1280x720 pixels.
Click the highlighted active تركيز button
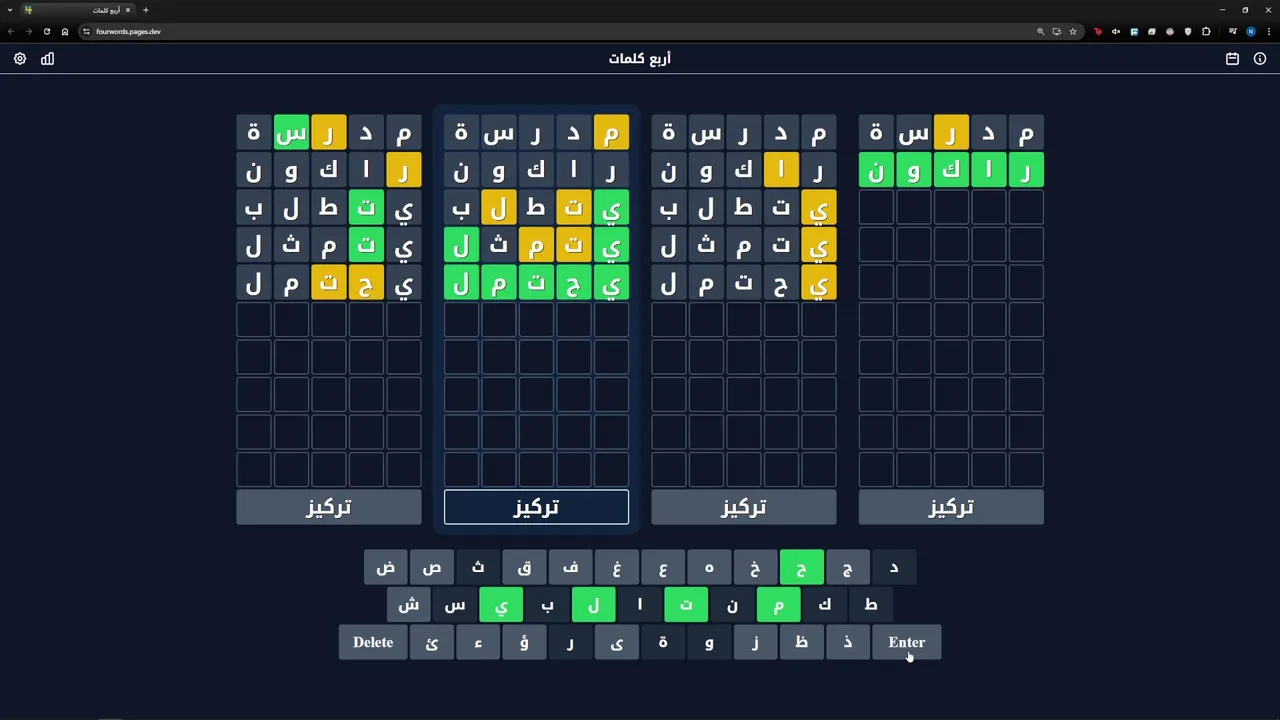click(x=536, y=507)
